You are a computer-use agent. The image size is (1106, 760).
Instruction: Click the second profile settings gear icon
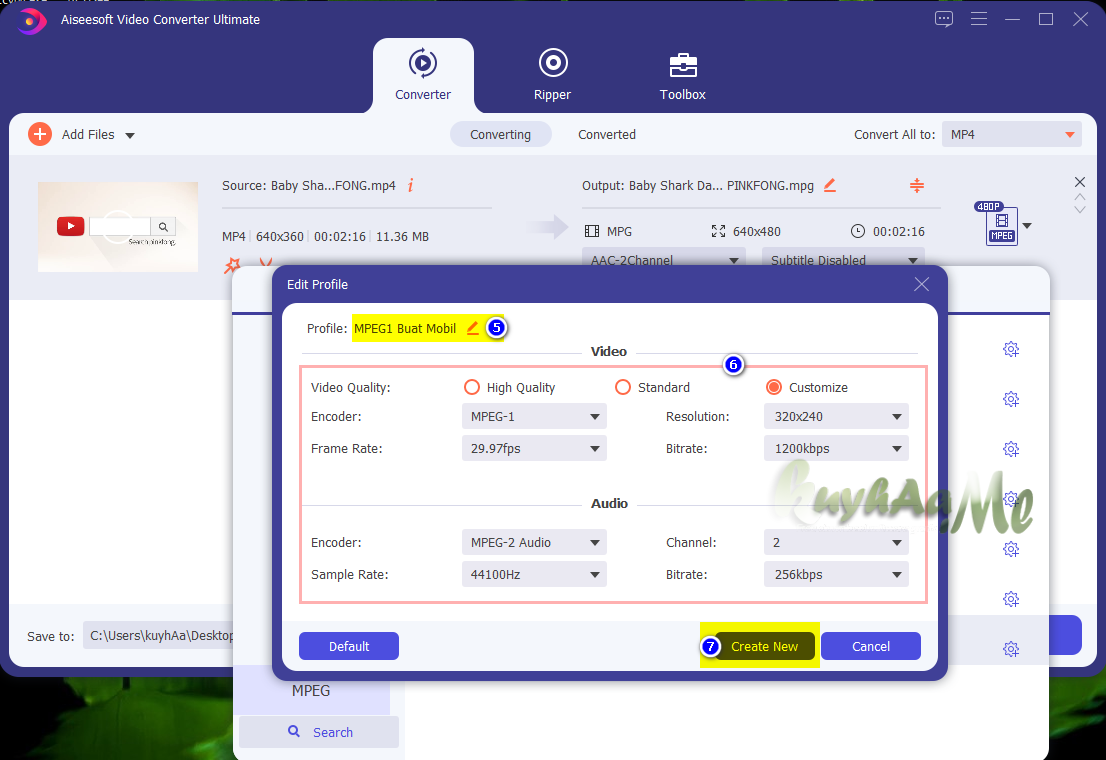1011,399
